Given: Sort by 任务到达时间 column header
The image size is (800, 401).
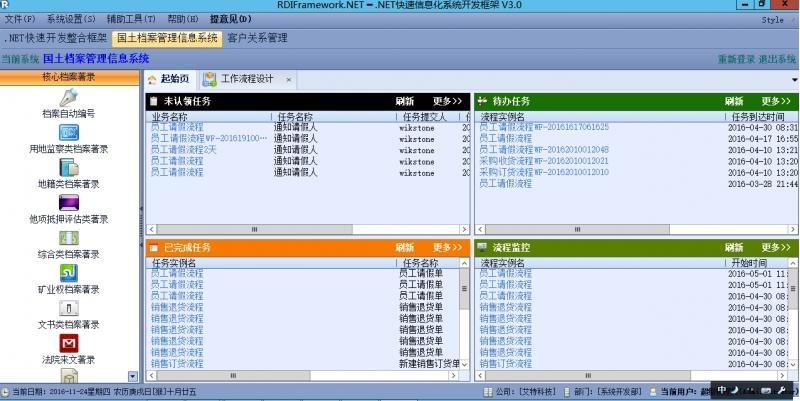Looking at the screenshot, I should [758, 117].
